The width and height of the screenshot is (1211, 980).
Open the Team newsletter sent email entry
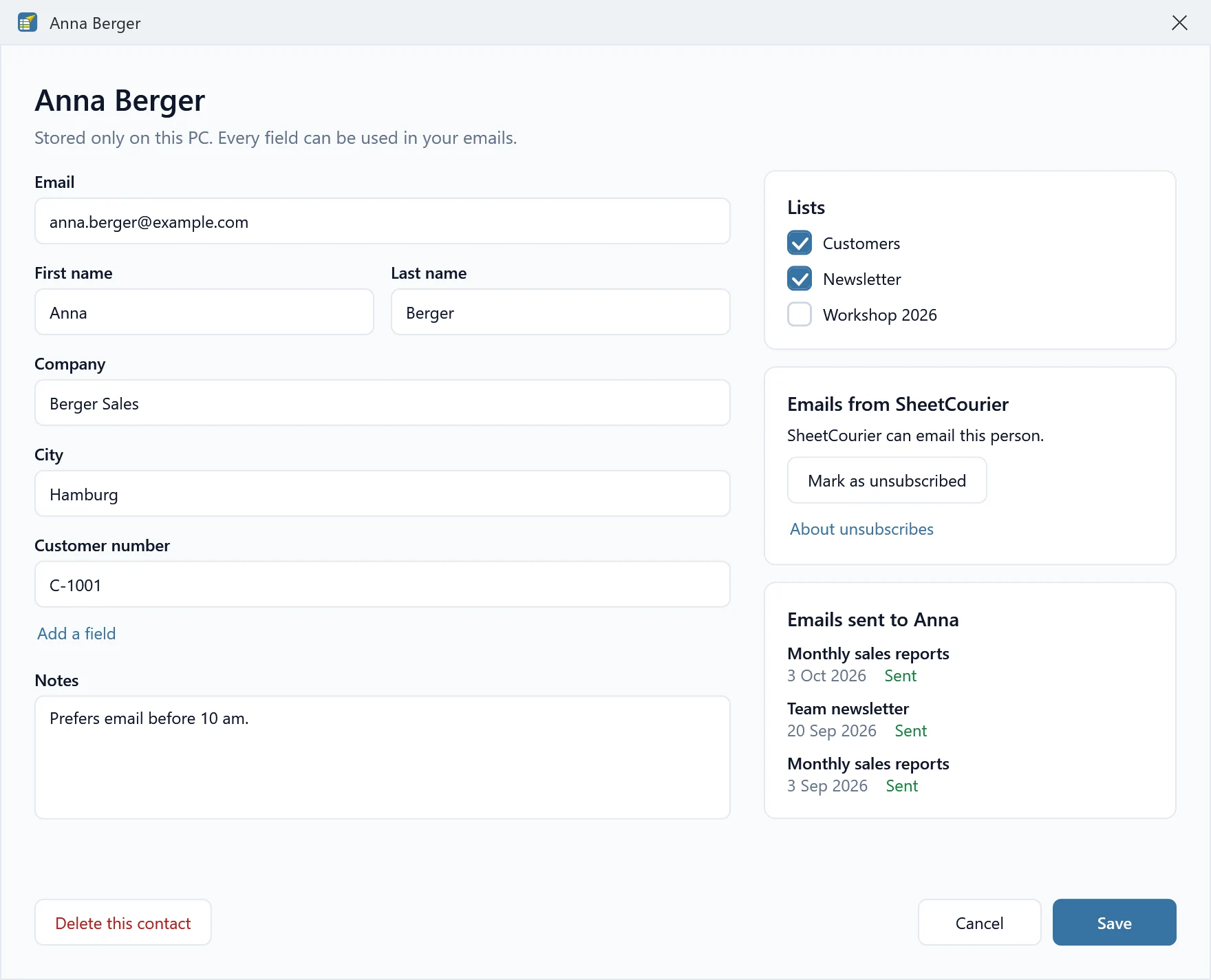[x=857, y=719]
